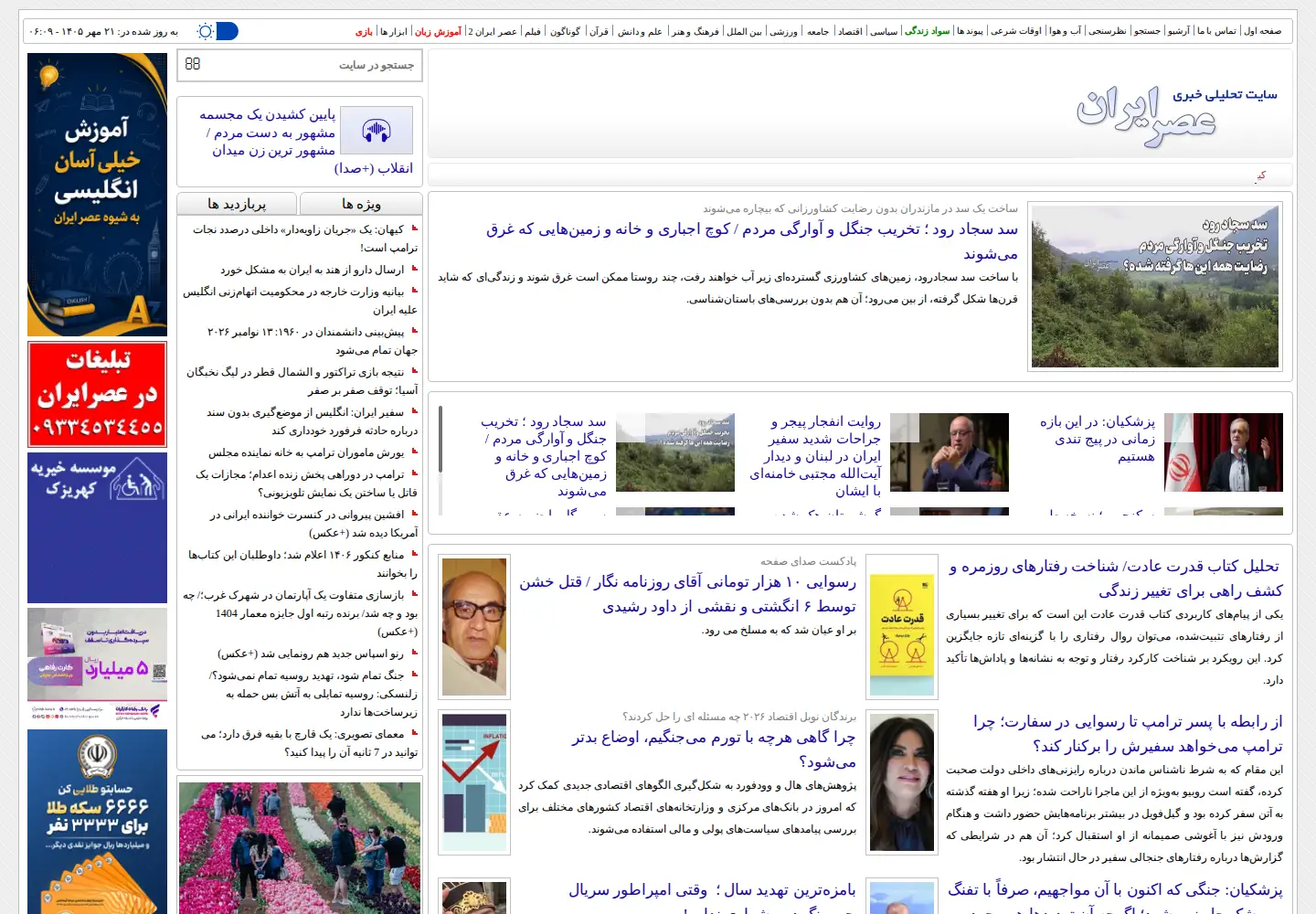
Task: Open 'آموزش زبان' red menu item
Action: point(439,31)
